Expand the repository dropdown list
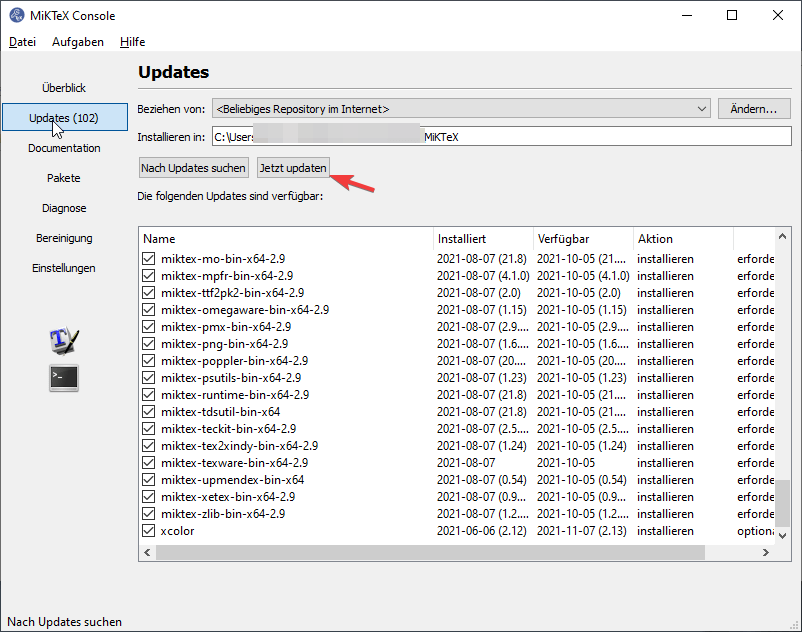 pyautogui.click(x=699, y=108)
